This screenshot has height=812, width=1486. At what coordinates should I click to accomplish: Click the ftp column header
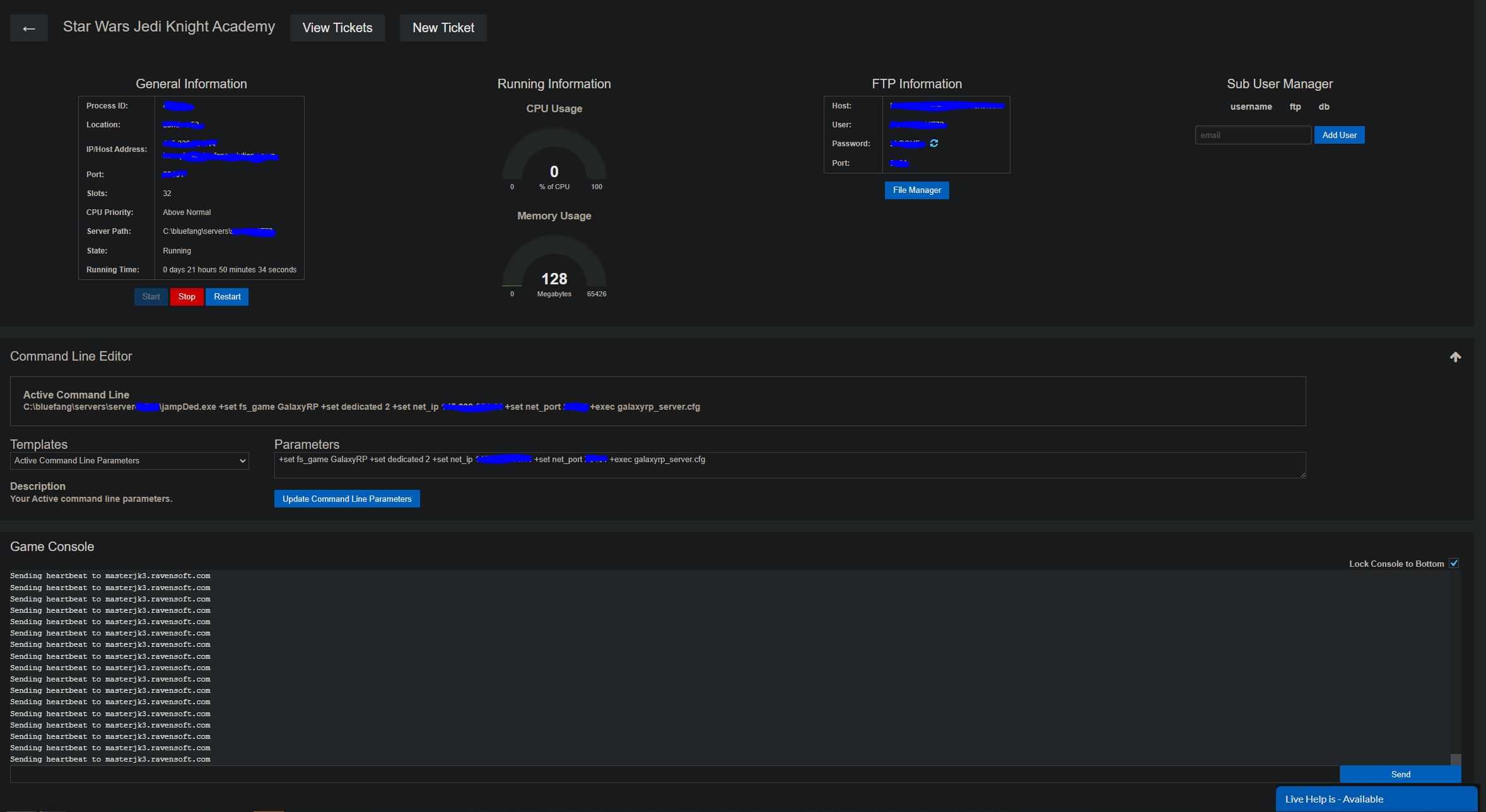[1295, 107]
